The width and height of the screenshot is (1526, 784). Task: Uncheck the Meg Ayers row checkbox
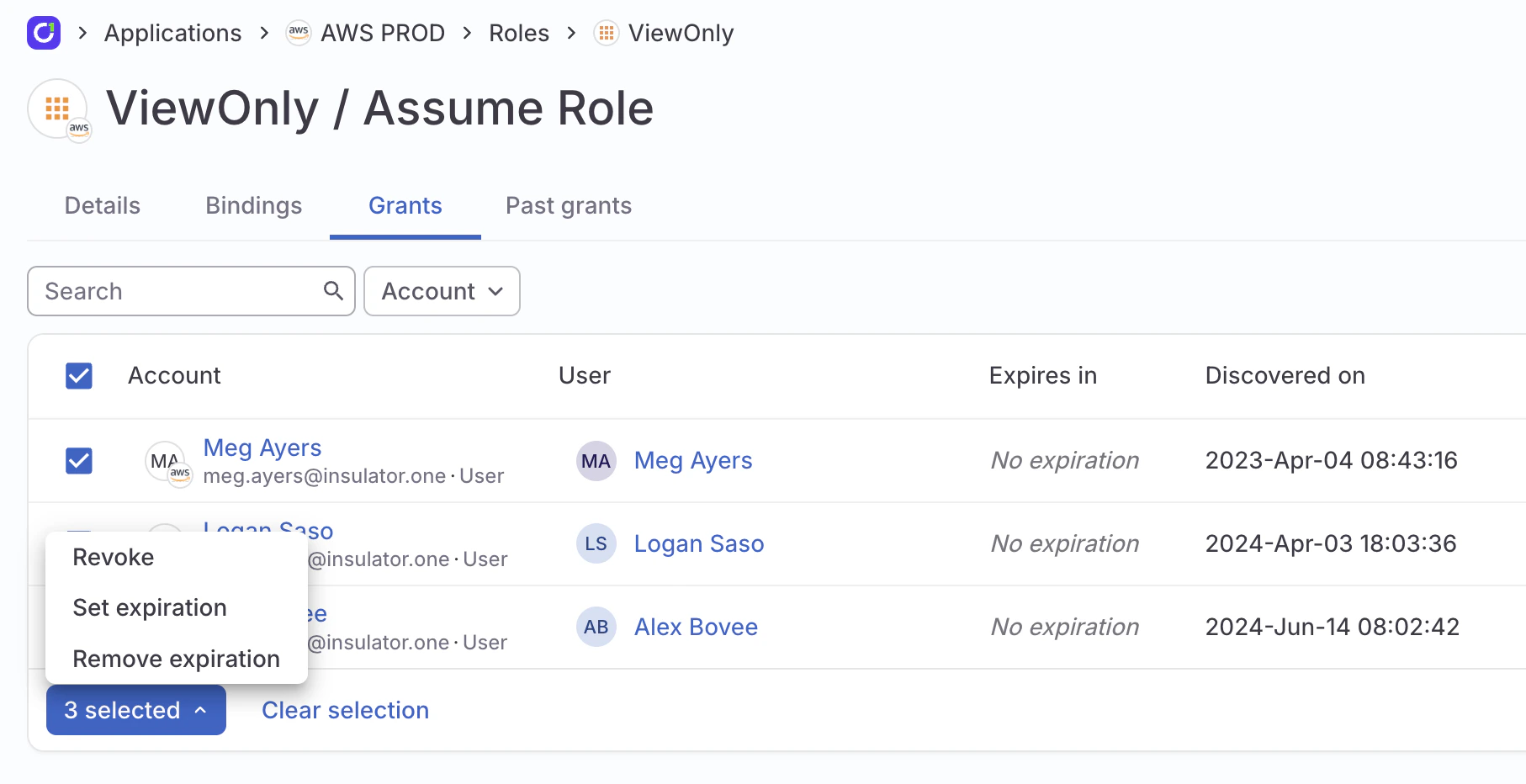point(79,461)
